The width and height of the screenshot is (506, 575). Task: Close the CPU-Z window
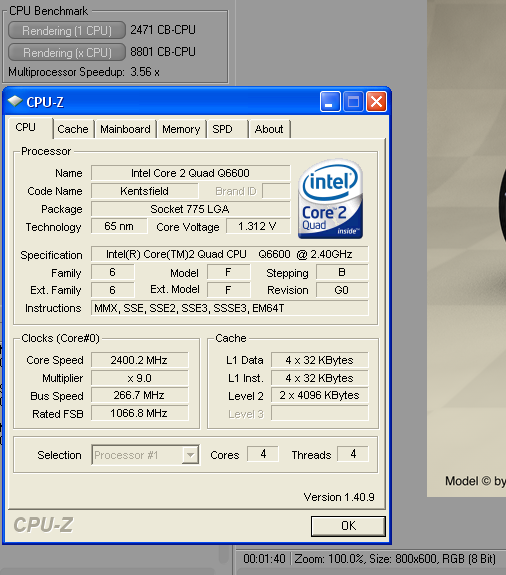(377, 102)
